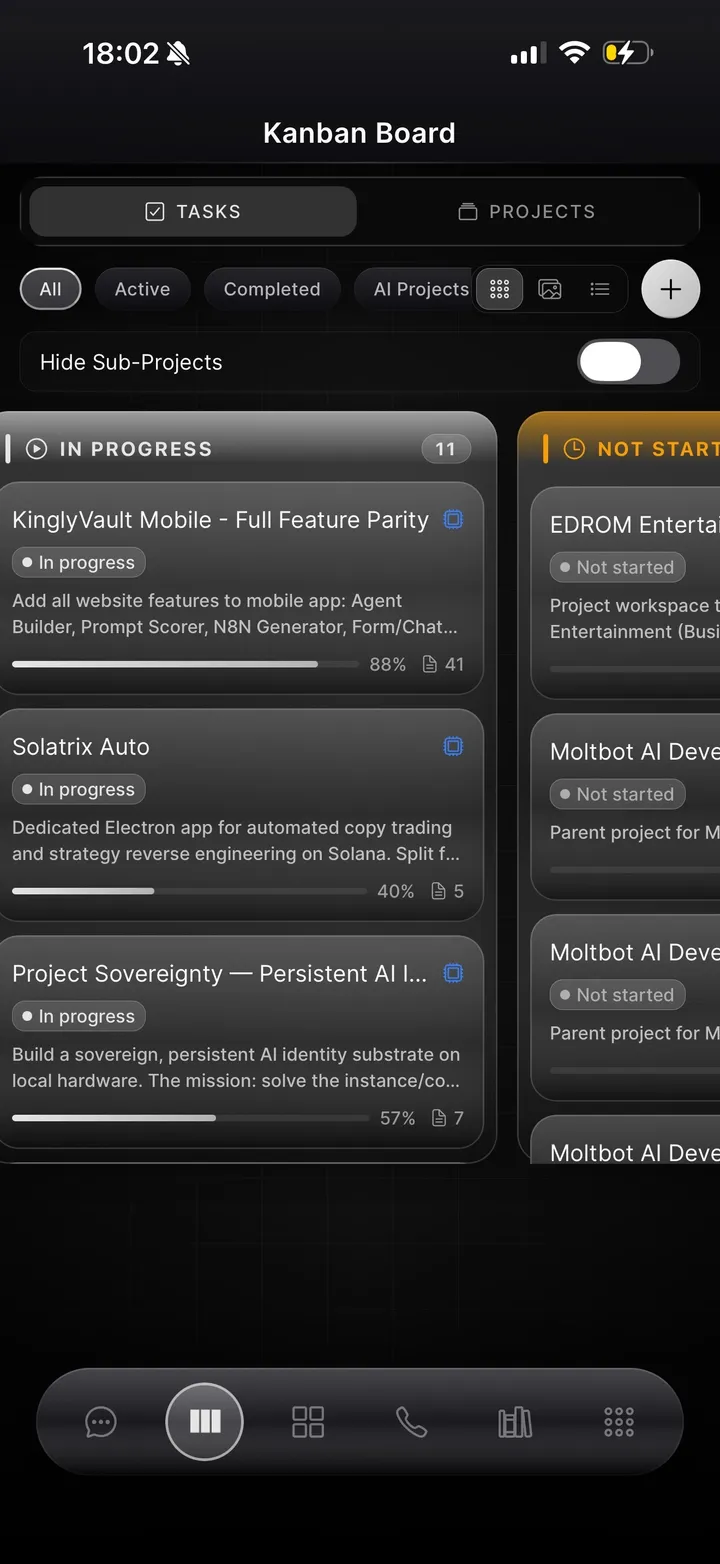Click description starting 'Add all website features'
Viewport: 720px width, 1564px height.
pos(235,614)
